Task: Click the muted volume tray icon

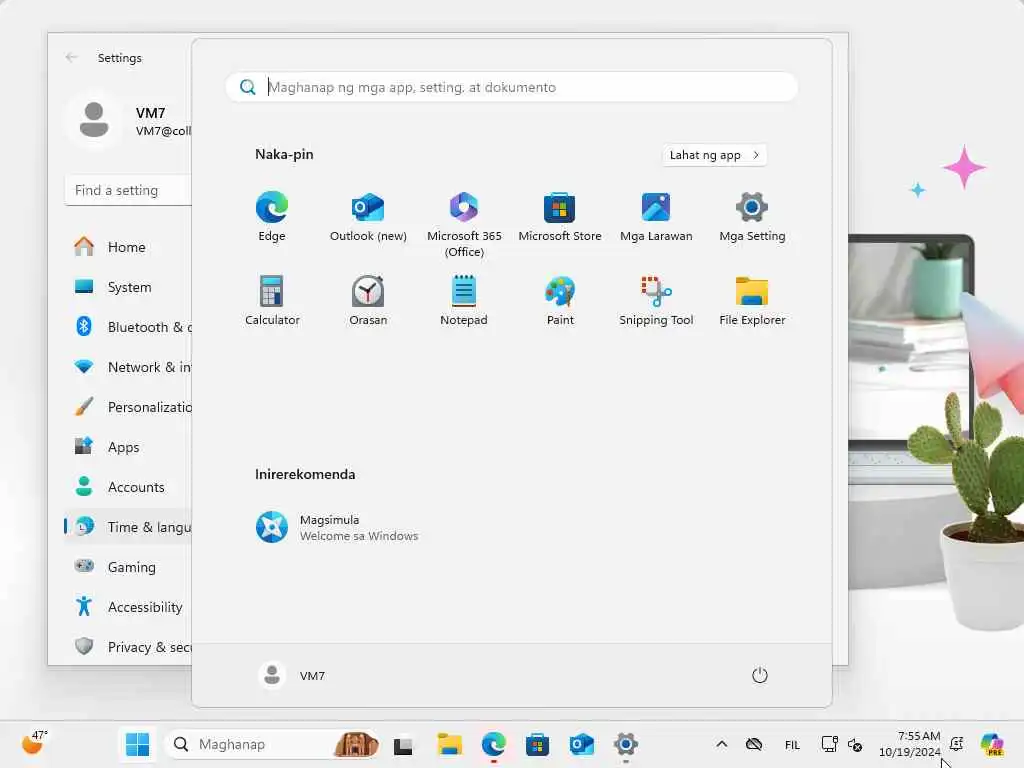Action: pos(855,744)
